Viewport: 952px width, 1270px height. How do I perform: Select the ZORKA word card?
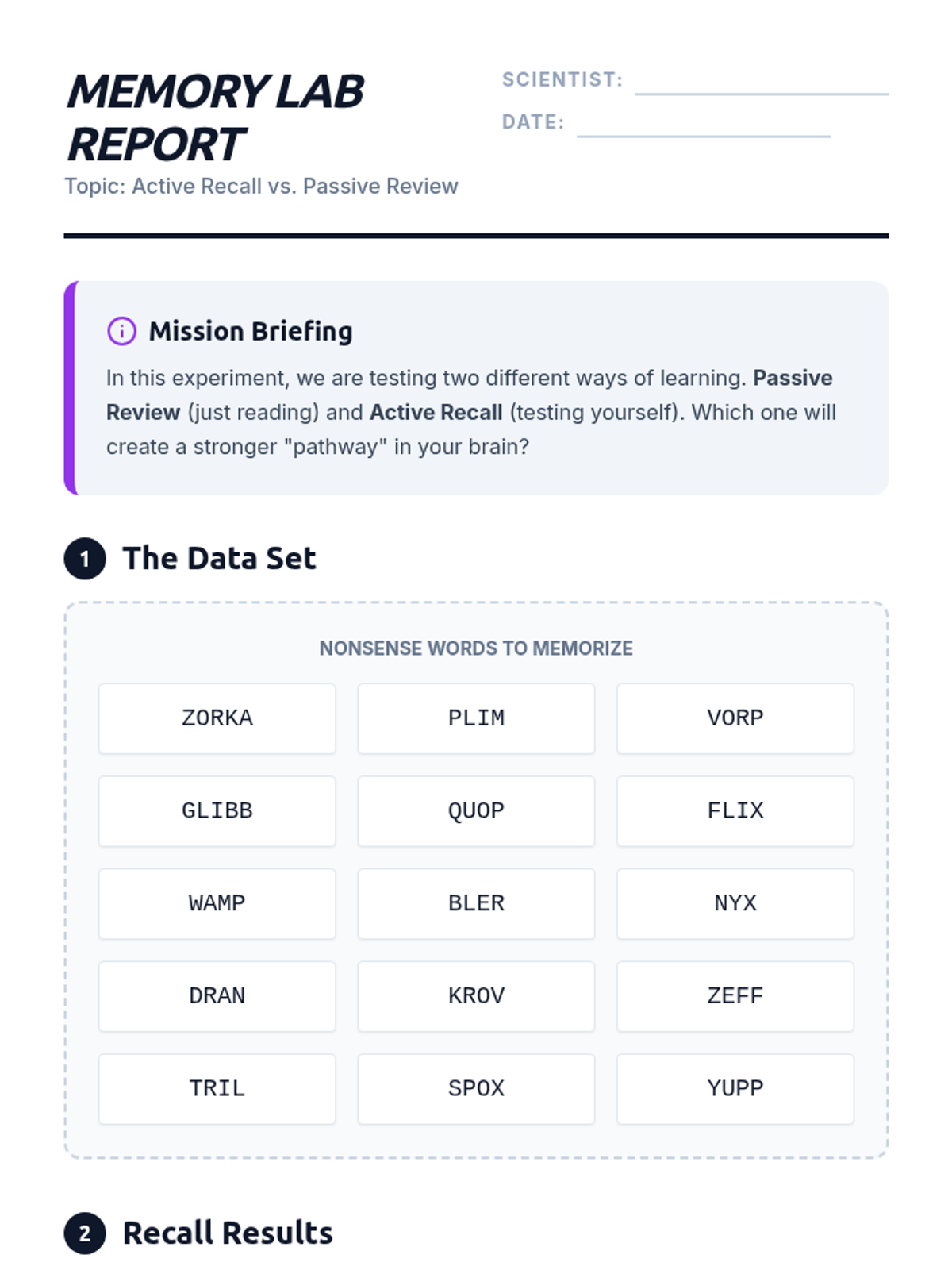pos(217,718)
